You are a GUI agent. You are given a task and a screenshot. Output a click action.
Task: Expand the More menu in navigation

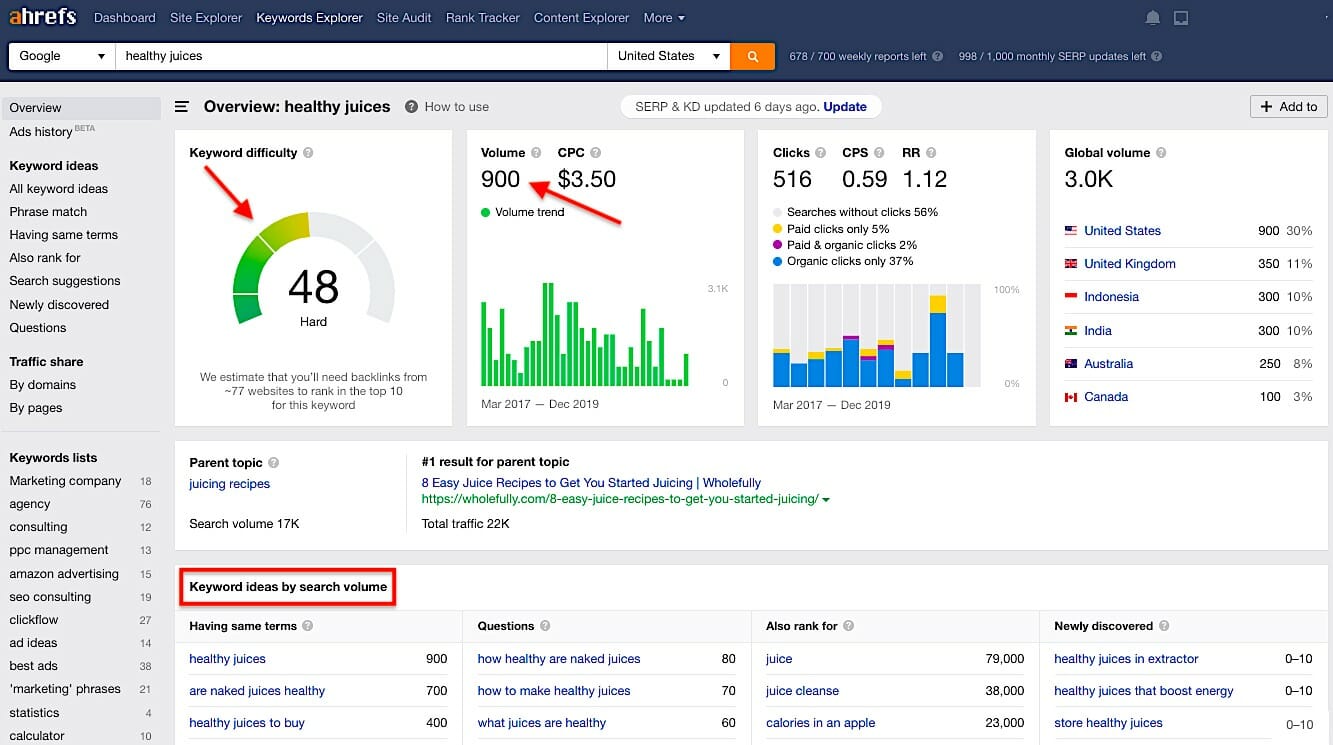coord(665,18)
